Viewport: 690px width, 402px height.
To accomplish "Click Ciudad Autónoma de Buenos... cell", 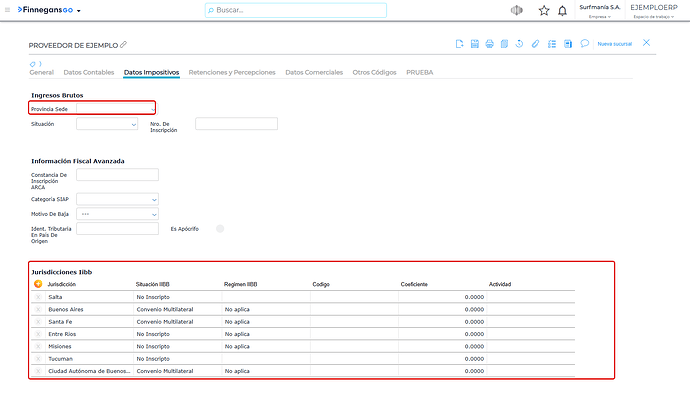I will (89, 371).
